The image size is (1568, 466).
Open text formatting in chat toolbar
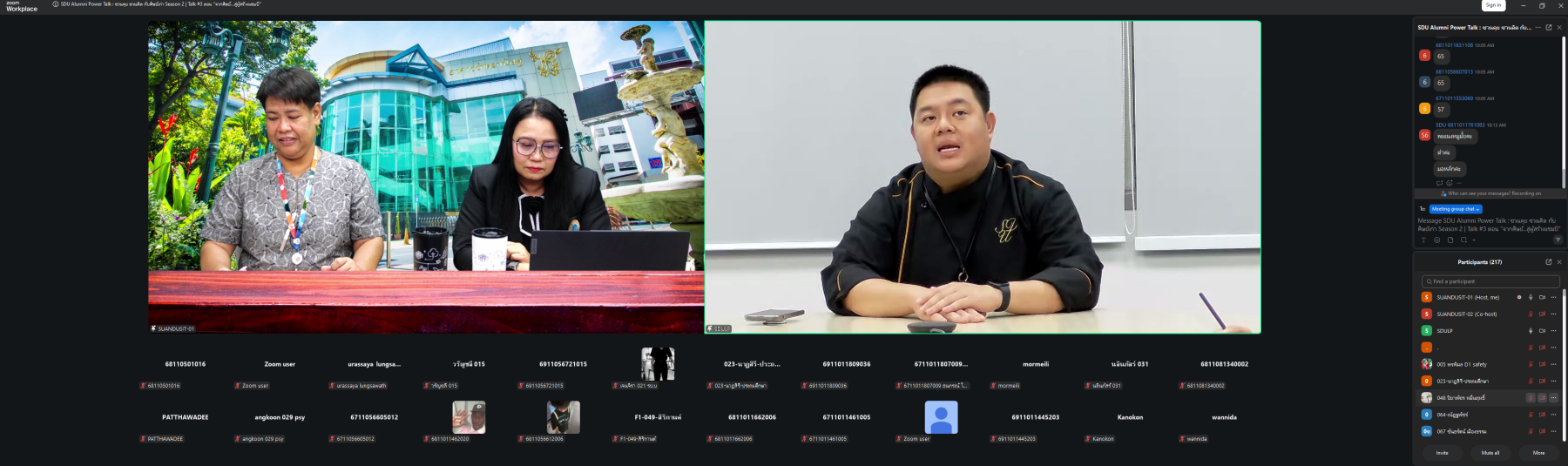point(1424,240)
